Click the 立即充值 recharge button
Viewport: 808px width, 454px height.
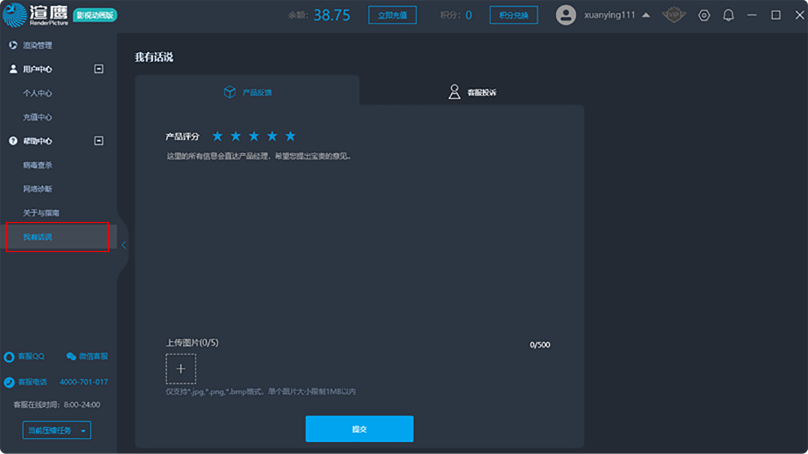tap(392, 15)
